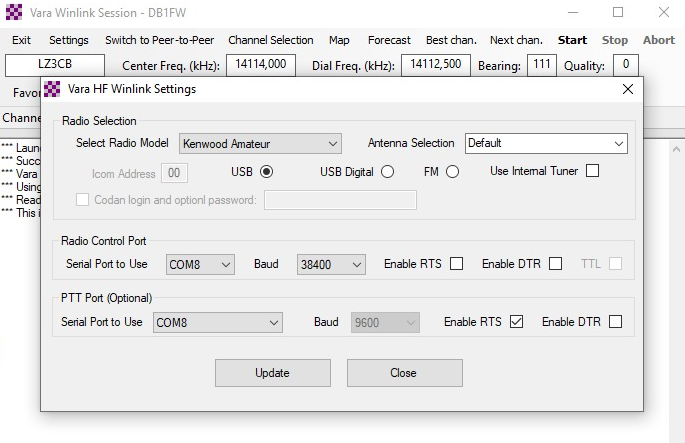Select the USB mode radio button
The image size is (685, 443).
pyautogui.click(x=266, y=171)
